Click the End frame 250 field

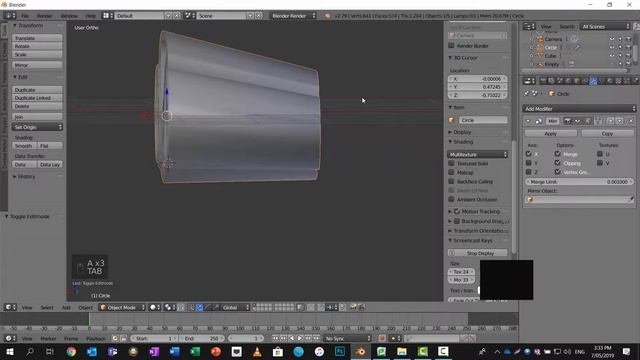[x=202, y=338]
